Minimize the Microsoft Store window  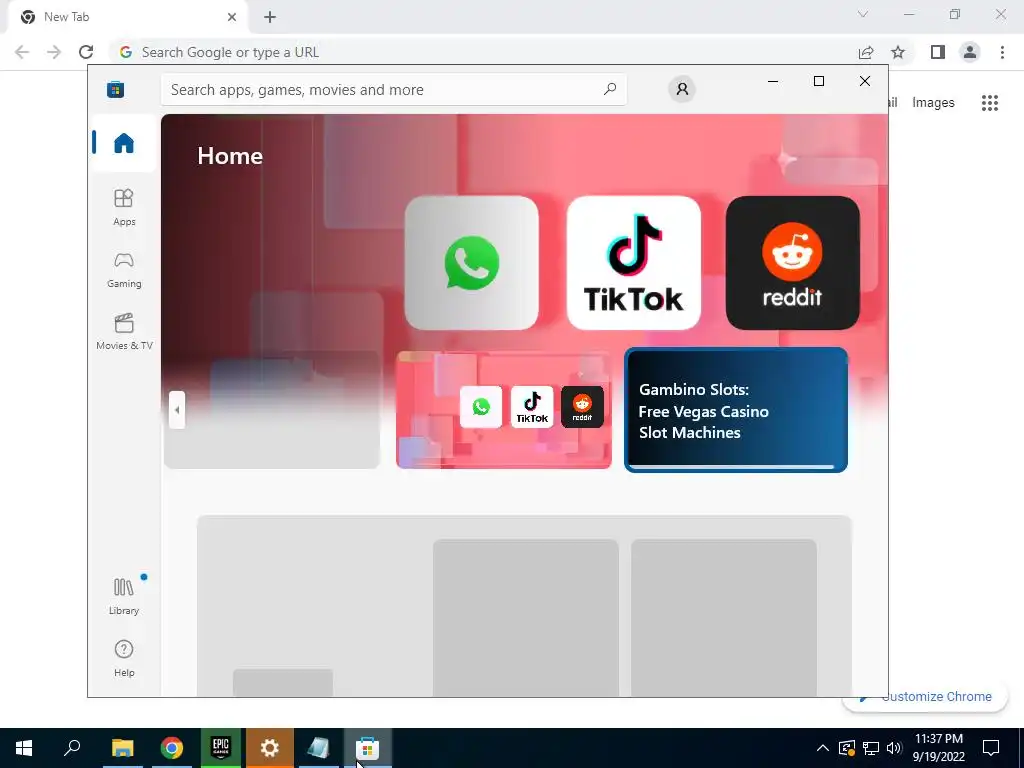coord(773,81)
